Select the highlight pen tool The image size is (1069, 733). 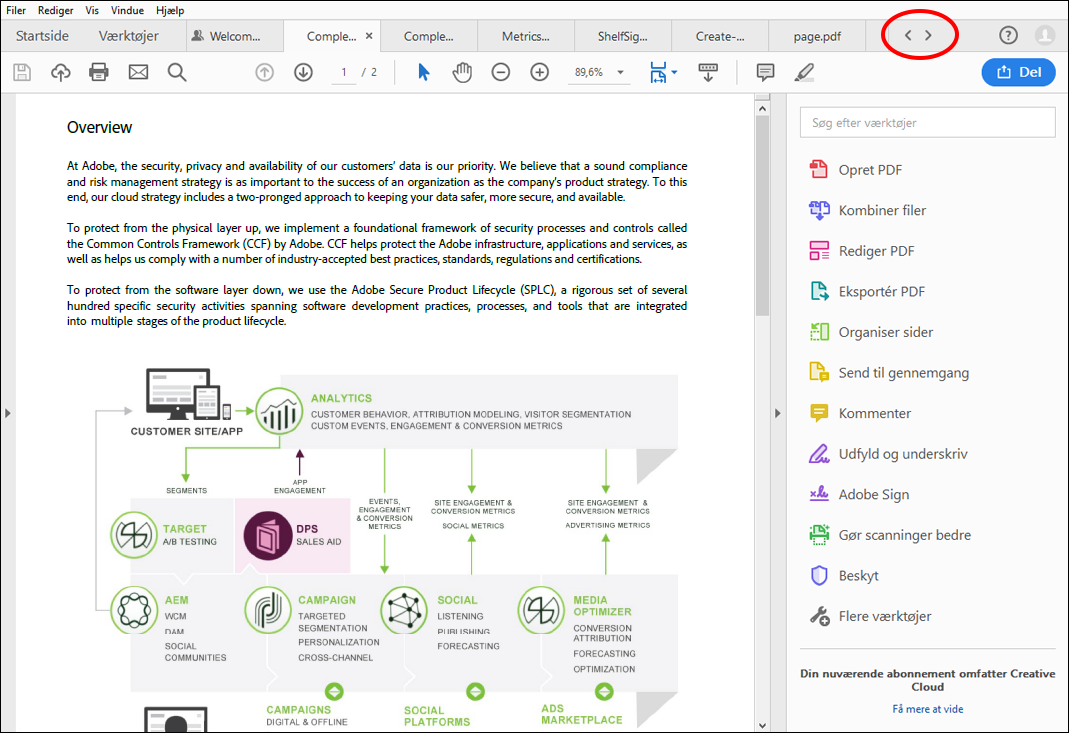click(x=804, y=72)
